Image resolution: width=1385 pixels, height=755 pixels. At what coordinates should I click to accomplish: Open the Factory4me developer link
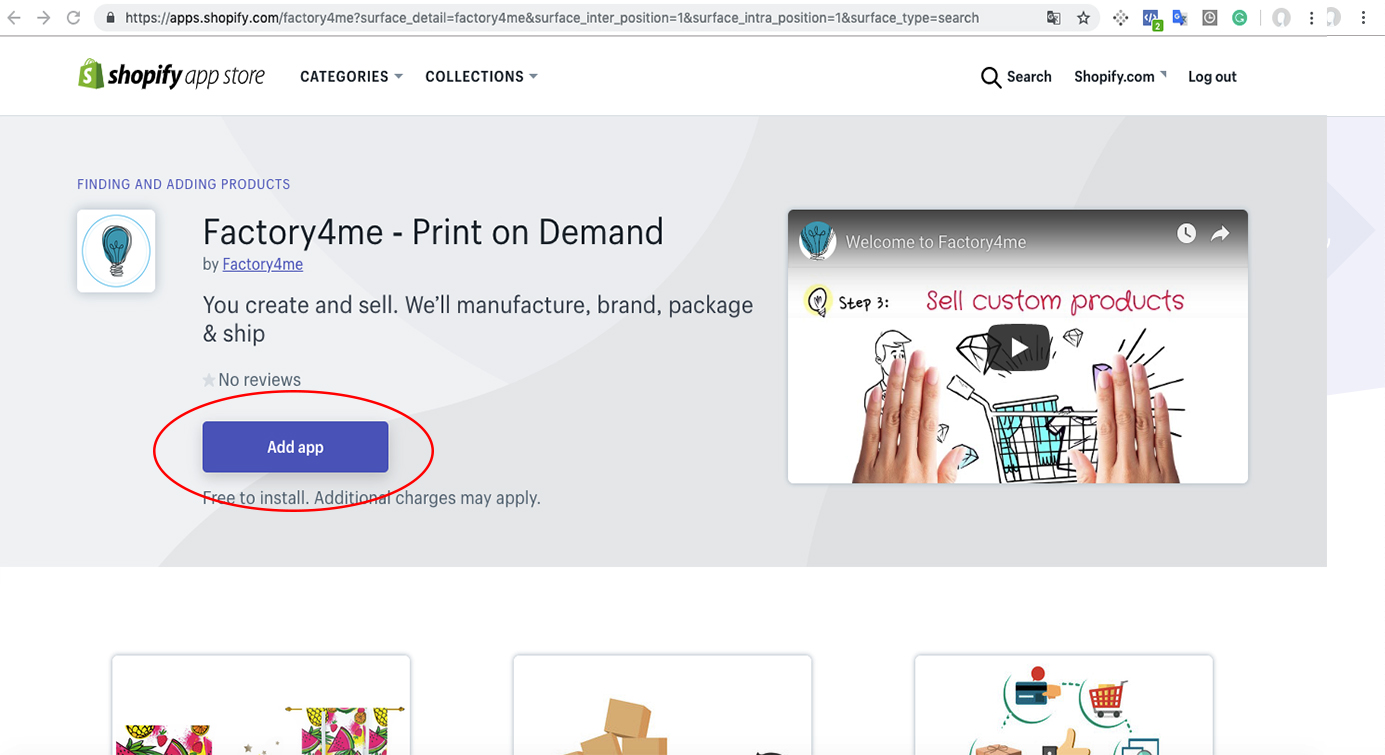tap(262, 264)
